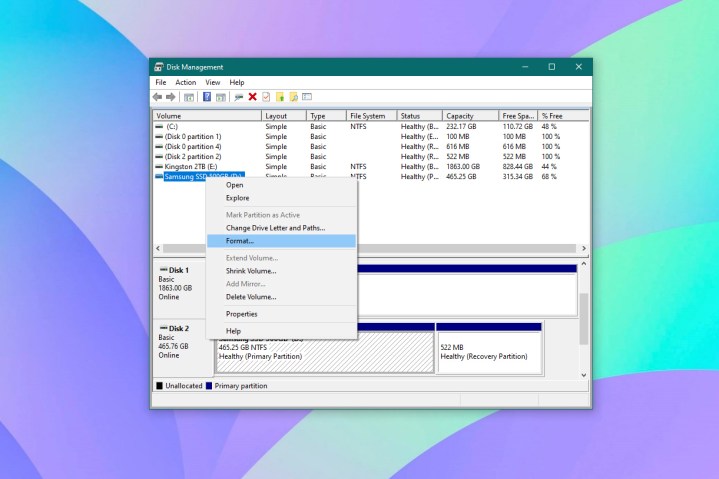Click the Forward arrow toolbar icon

coord(171,97)
